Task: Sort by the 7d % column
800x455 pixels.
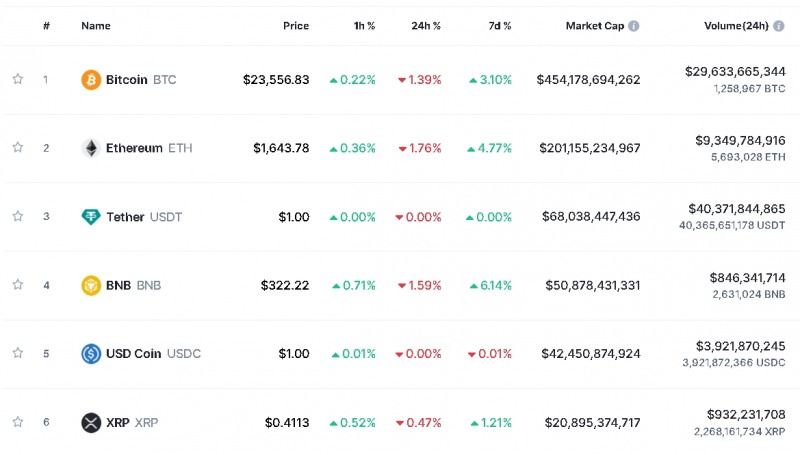Action: click(x=496, y=26)
